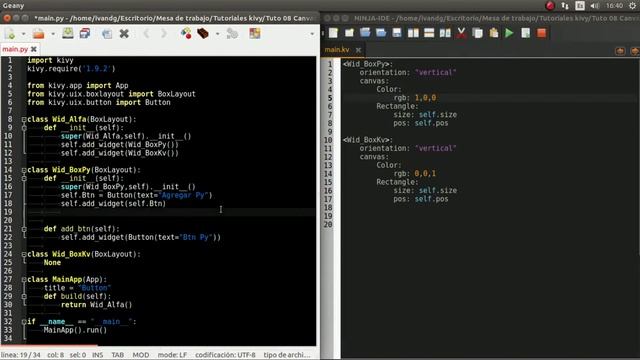640x360 pixels.
Task: Navigate forward with Geany's right arrow
Action: [x=164, y=33]
